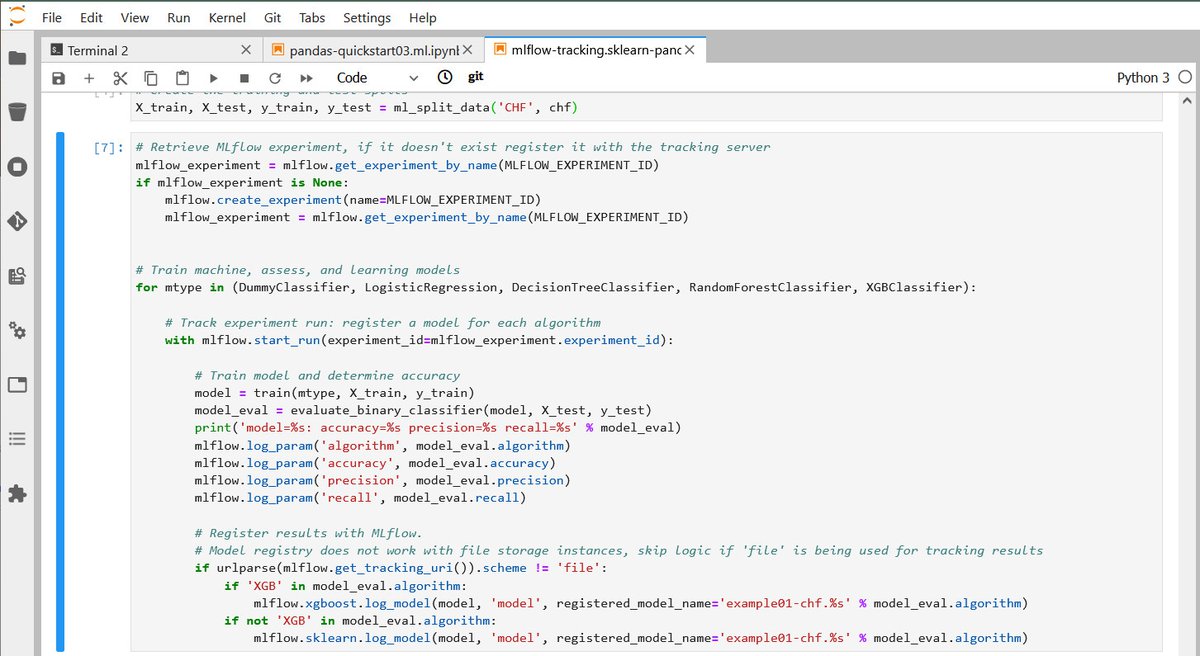Image resolution: width=1200 pixels, height=656 pixels.
Task: Open the Code cell type dropdown
Action: (x=378, y=76)
